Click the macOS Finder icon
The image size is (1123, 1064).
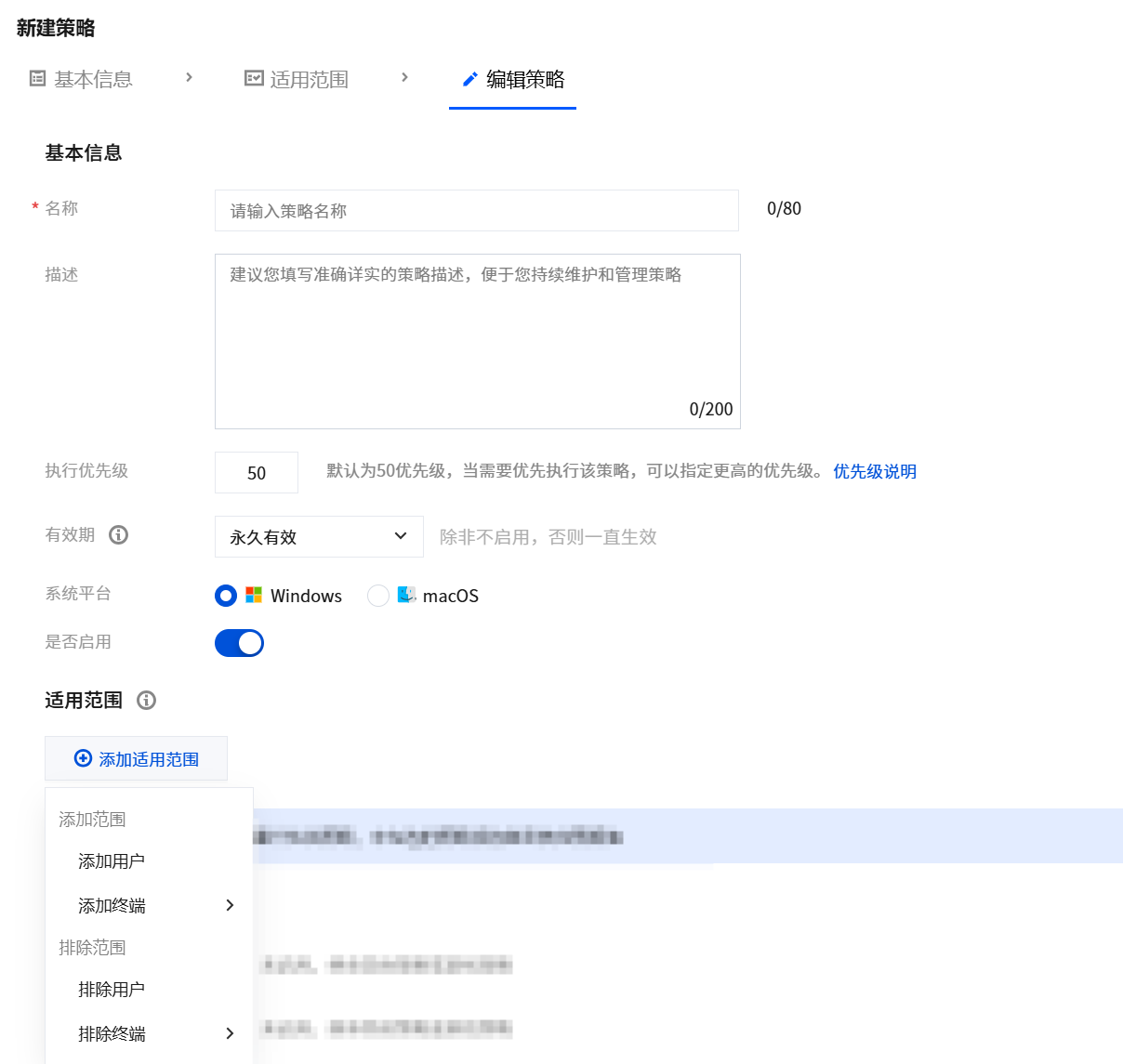coord(406,595)
